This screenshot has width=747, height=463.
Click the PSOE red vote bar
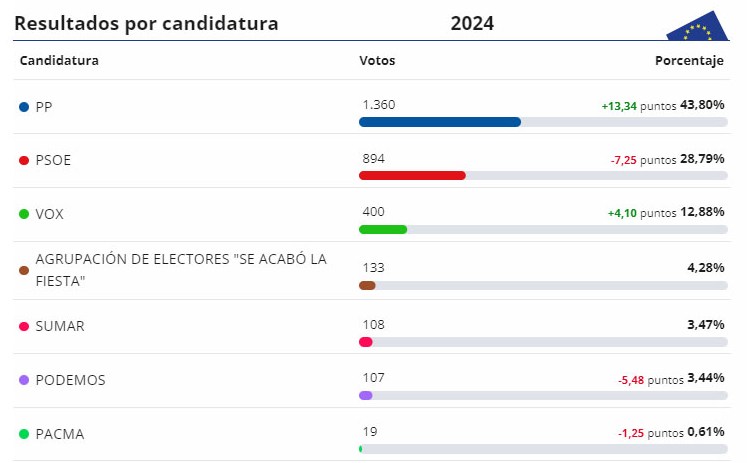[x=412, y=176]
